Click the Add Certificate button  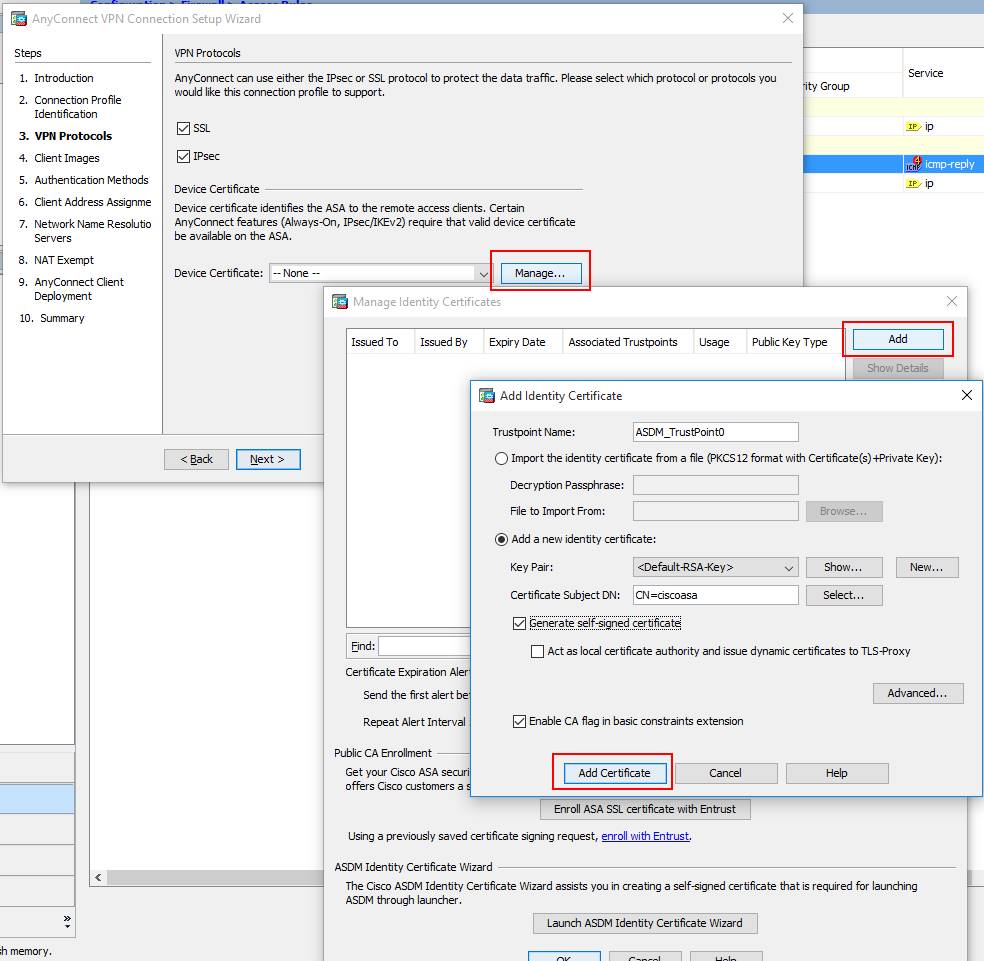614,773
